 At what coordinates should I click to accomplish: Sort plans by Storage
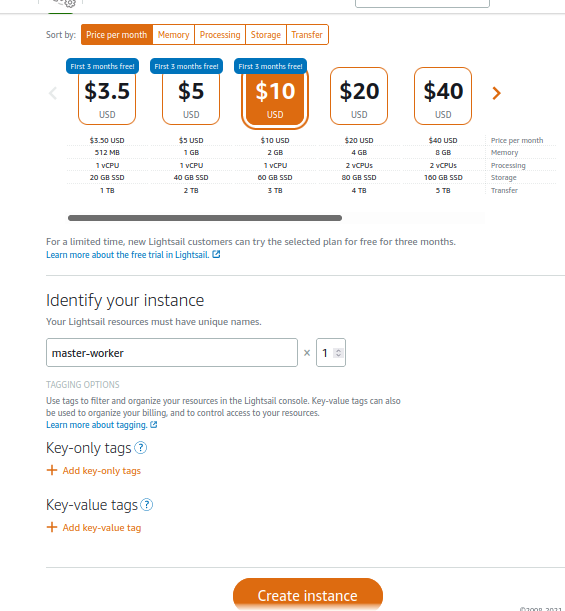[x=266, y=35]
